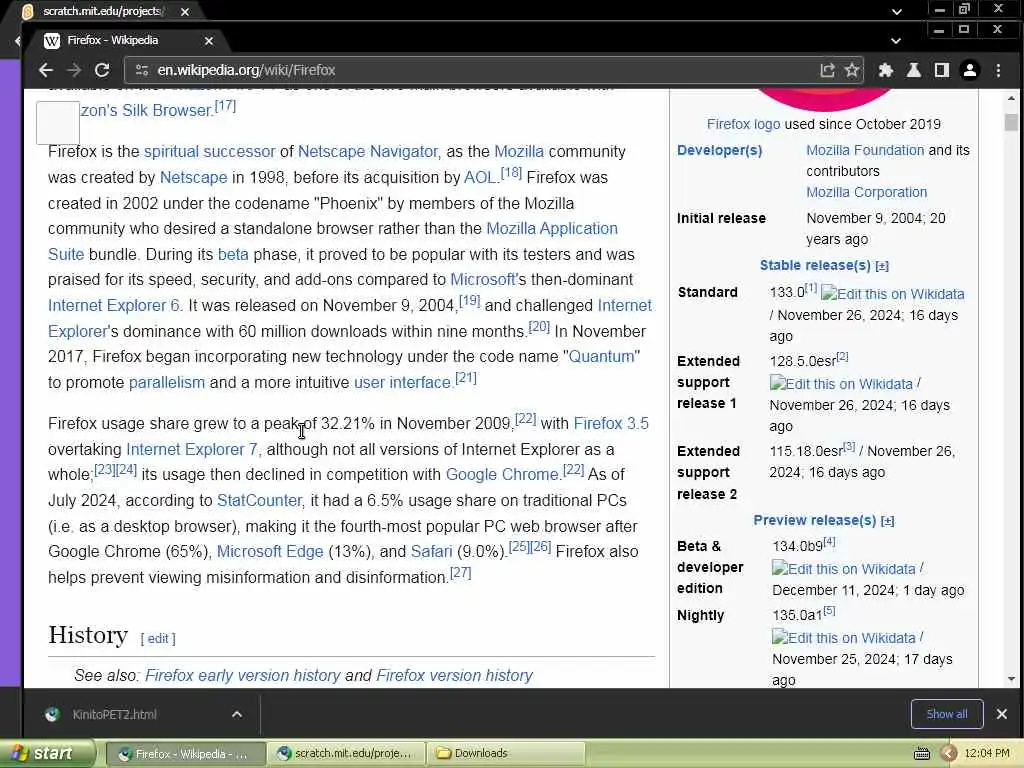This screenshot has width=1024, height=768.
Task: Click the Developer(s) infobox link
Action: click(720, 150)
